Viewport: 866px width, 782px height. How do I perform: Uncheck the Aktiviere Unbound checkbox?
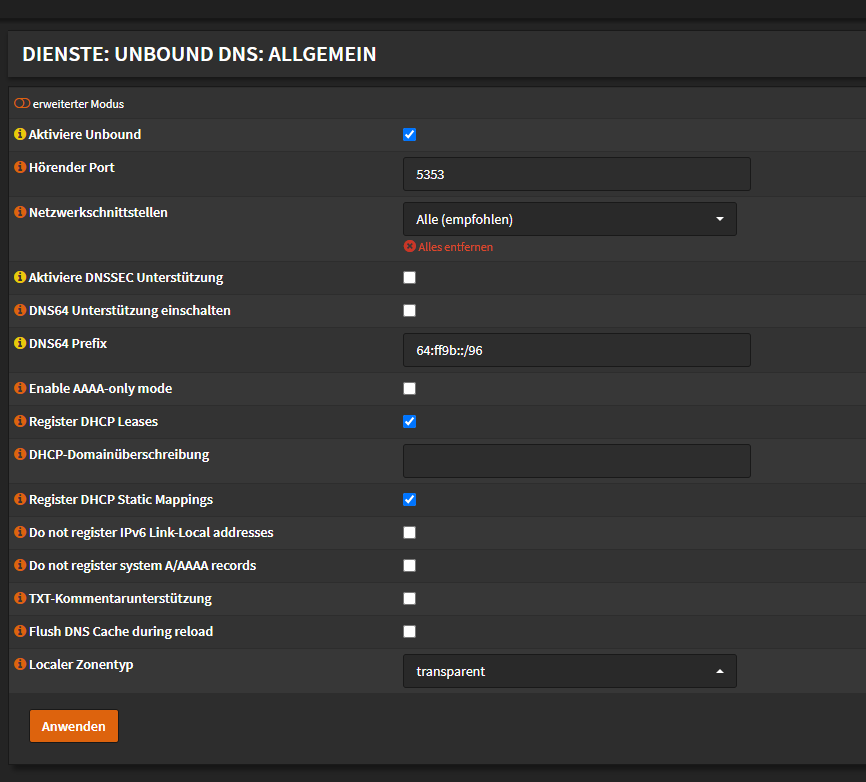click(x=409, y=135)
